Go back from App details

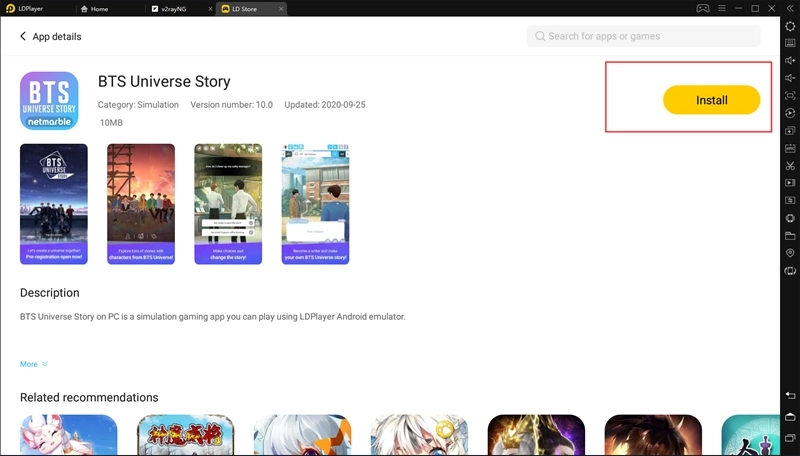(x=23, y=37)
